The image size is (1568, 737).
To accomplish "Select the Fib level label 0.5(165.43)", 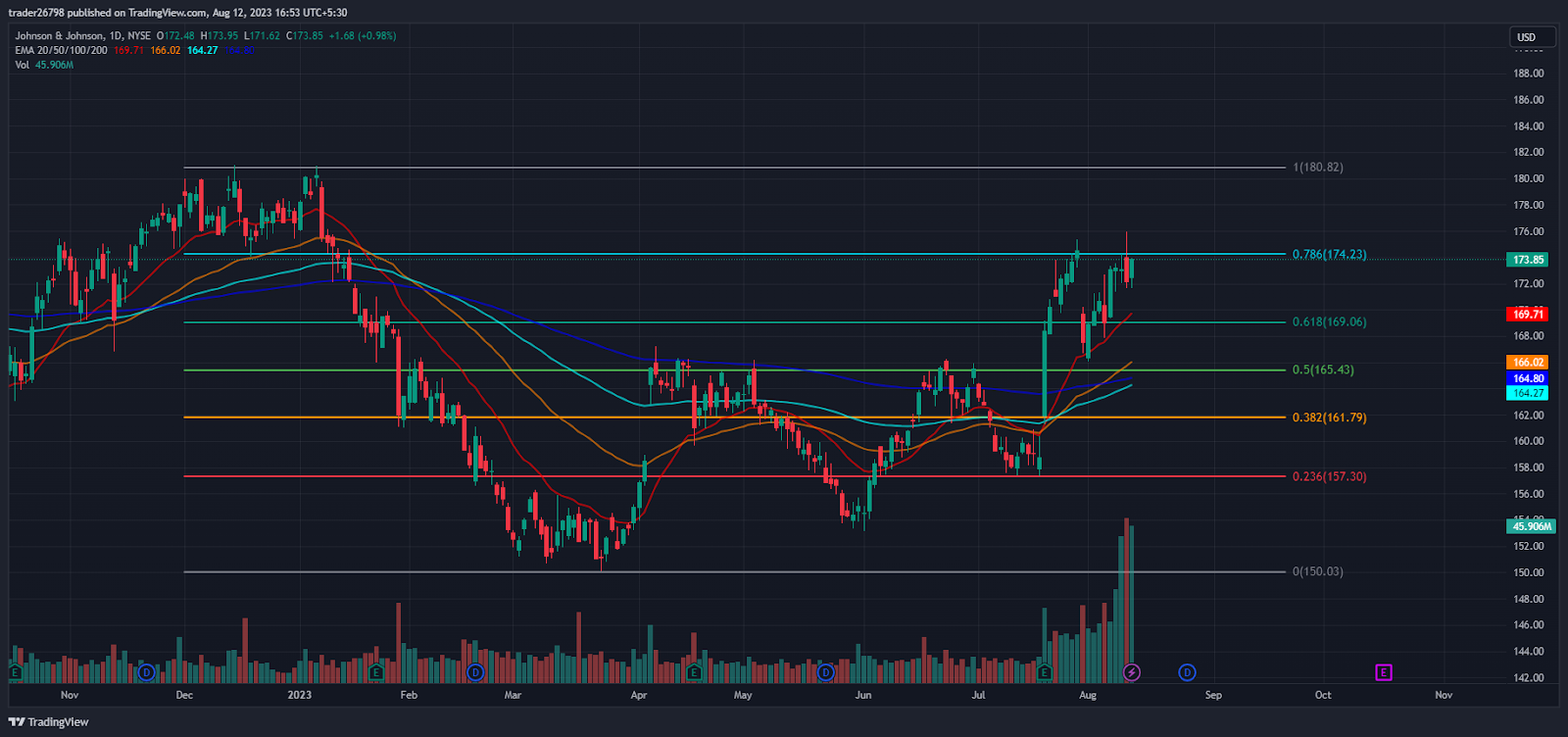I will (x=1323, y=370).
